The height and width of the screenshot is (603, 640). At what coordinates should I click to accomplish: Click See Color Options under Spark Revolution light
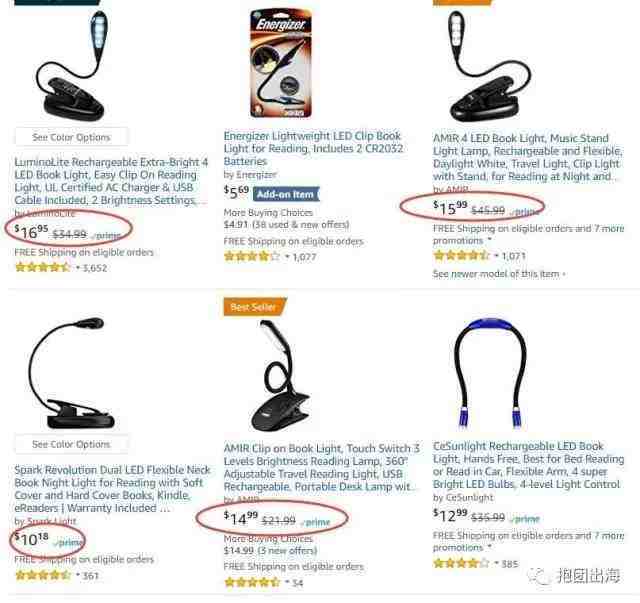pyautogui.click(x=71, y=444)
